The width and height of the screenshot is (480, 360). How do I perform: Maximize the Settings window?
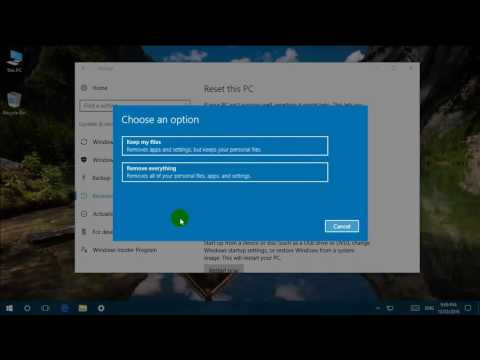(394, 68)
